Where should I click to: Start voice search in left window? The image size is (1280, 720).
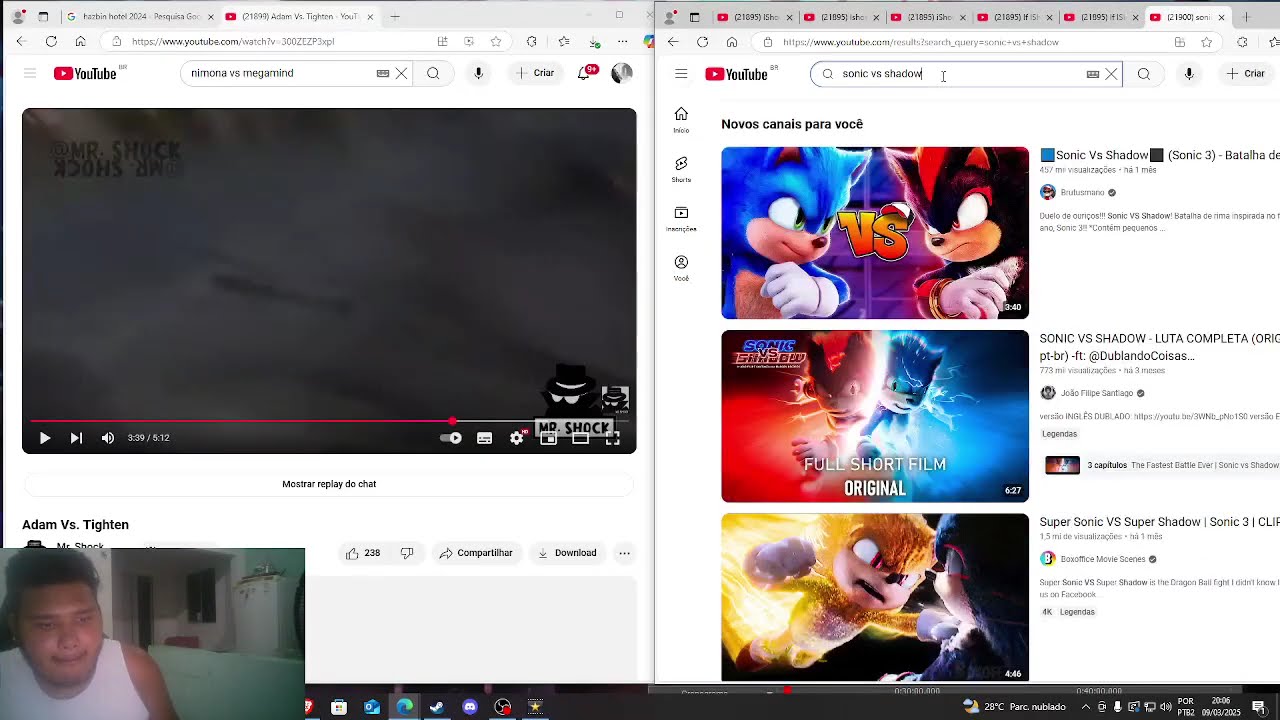pyautogui.click(x=478, y=73)
